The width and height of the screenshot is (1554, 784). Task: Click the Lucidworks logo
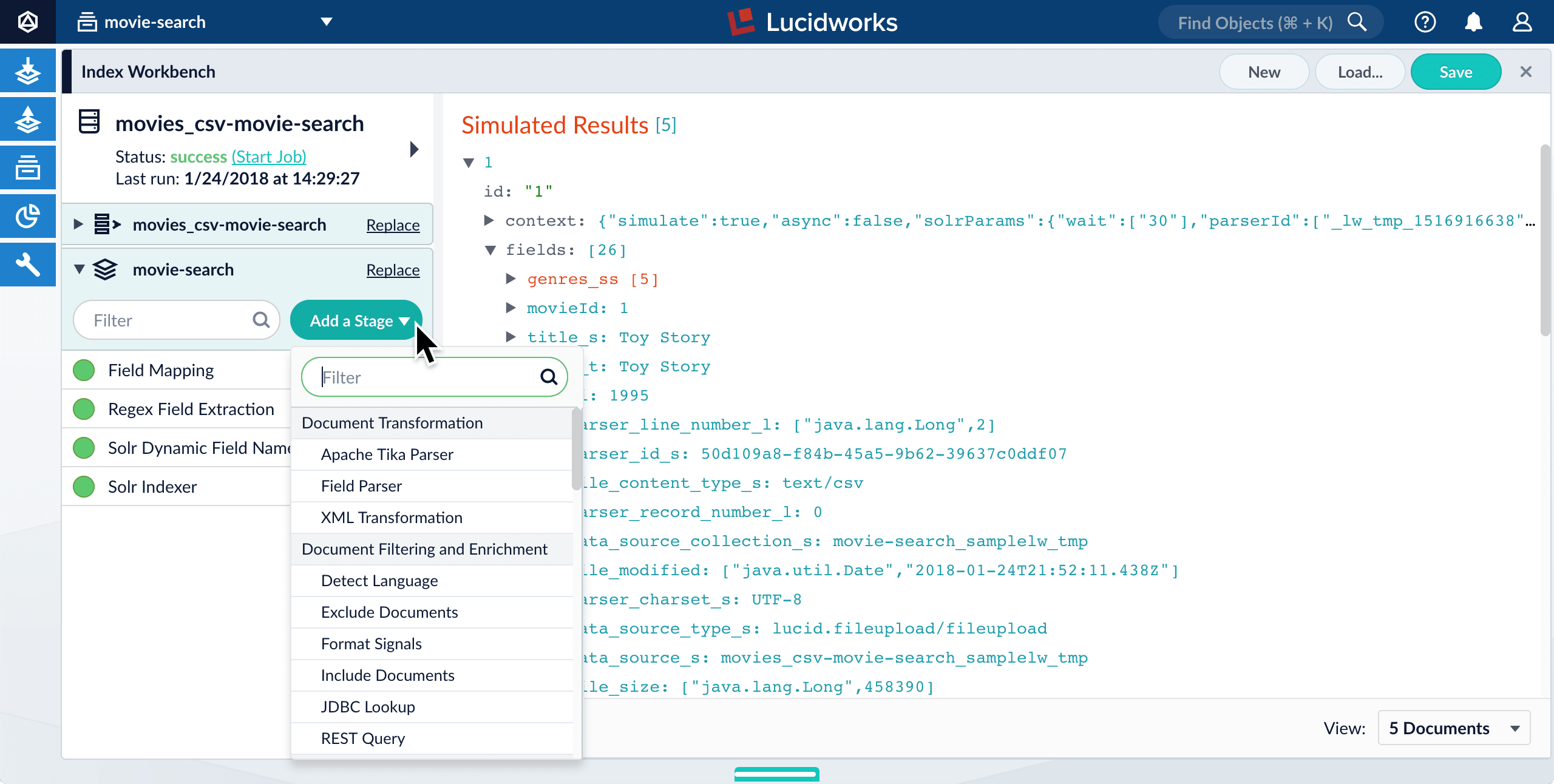click(812, 22)
